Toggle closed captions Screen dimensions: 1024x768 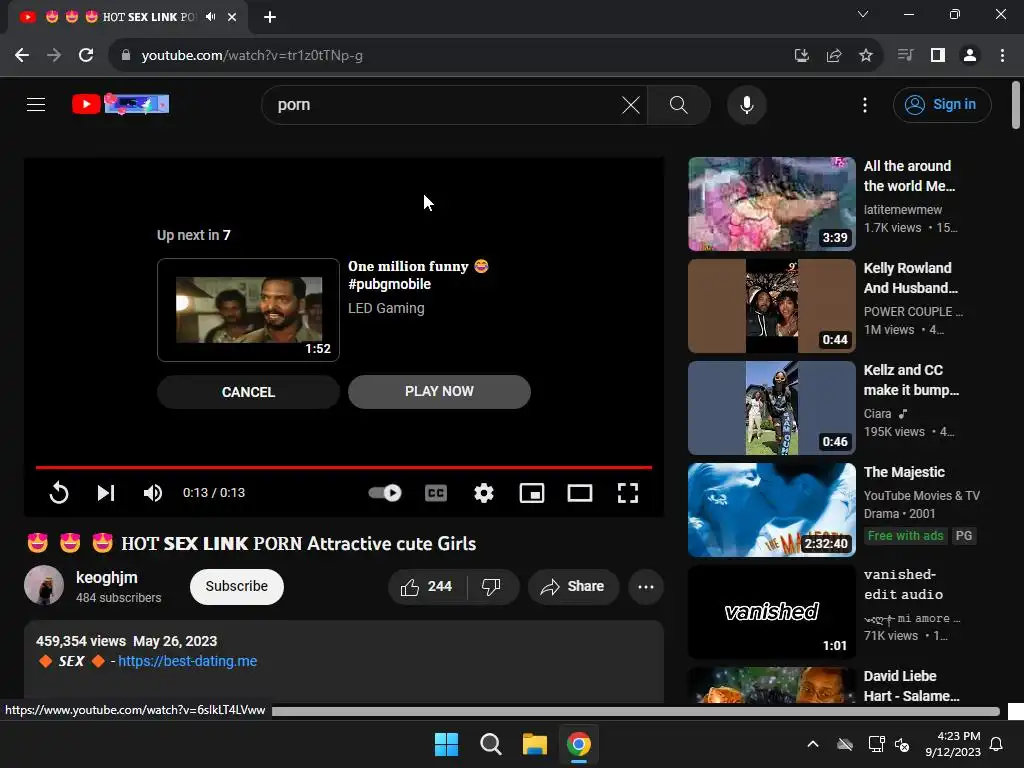[x=436, y=492]
